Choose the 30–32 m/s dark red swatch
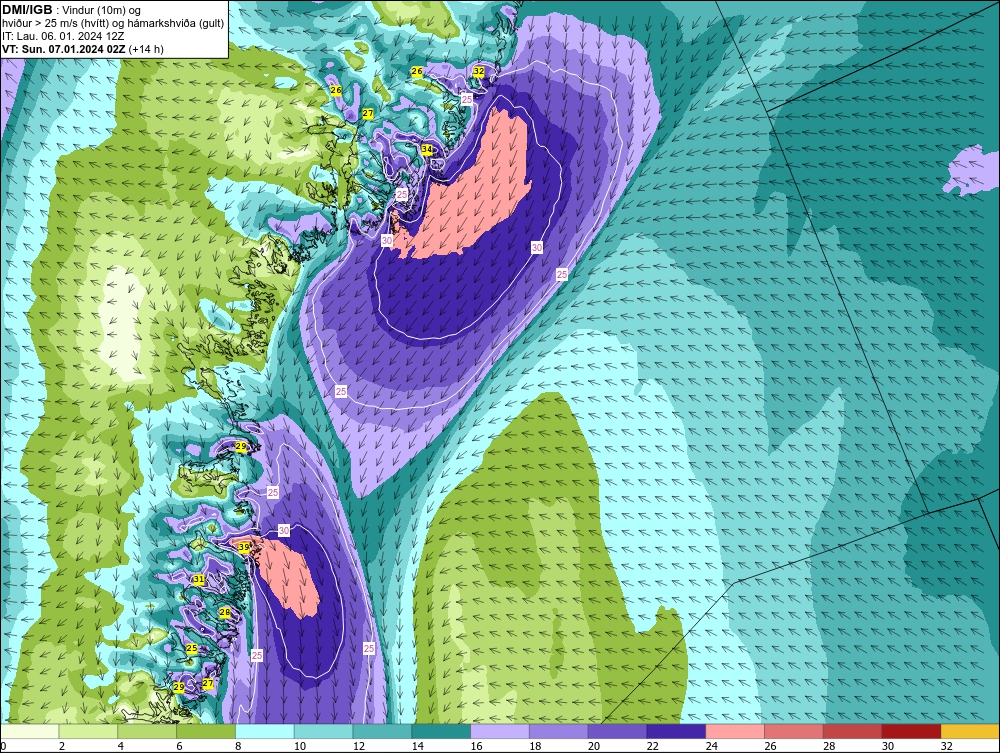Viewport: 1000px width, 753px height. (911, 731)
